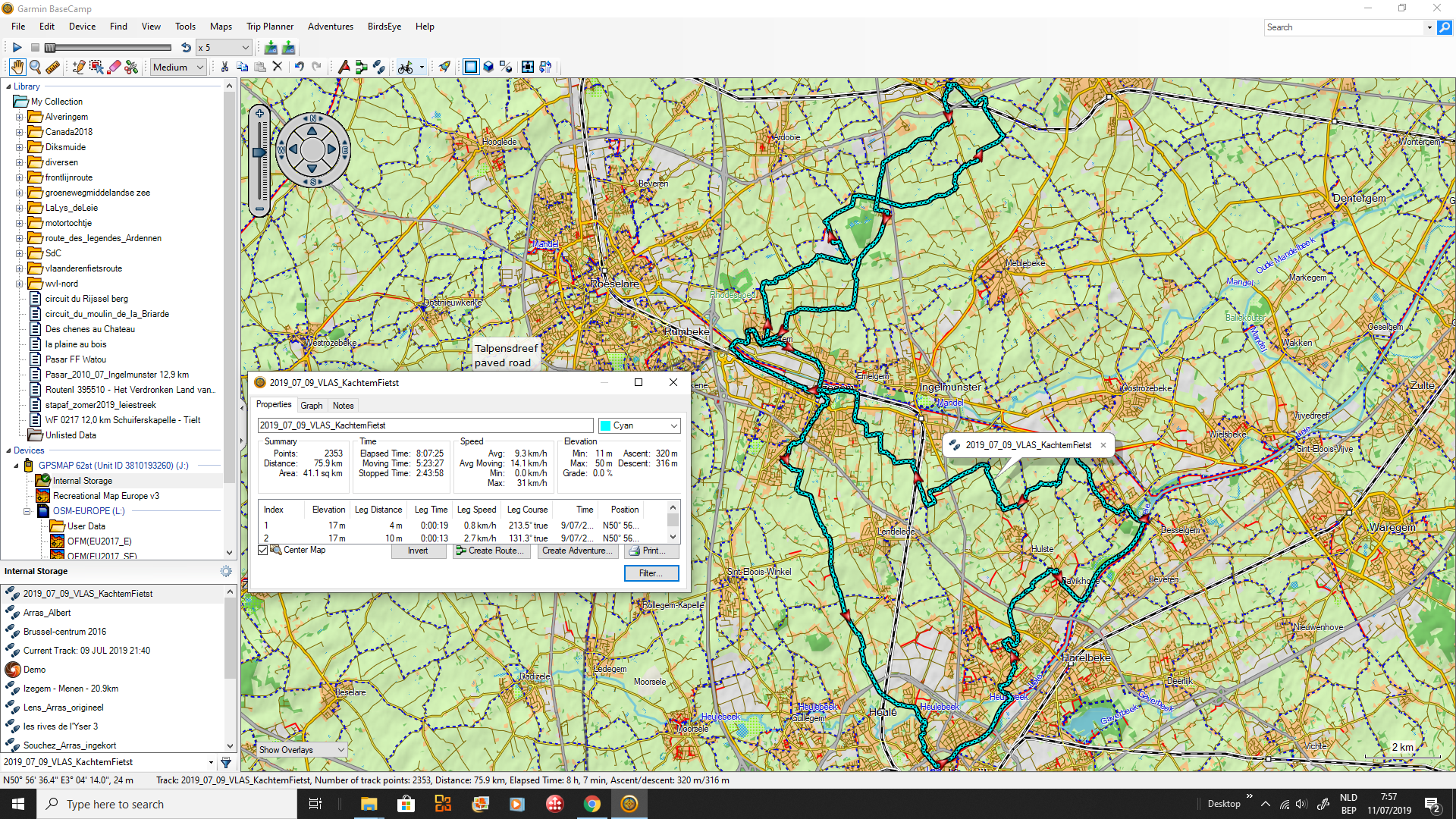
Task: Click the Create Route... button
Action: point(491,551)
